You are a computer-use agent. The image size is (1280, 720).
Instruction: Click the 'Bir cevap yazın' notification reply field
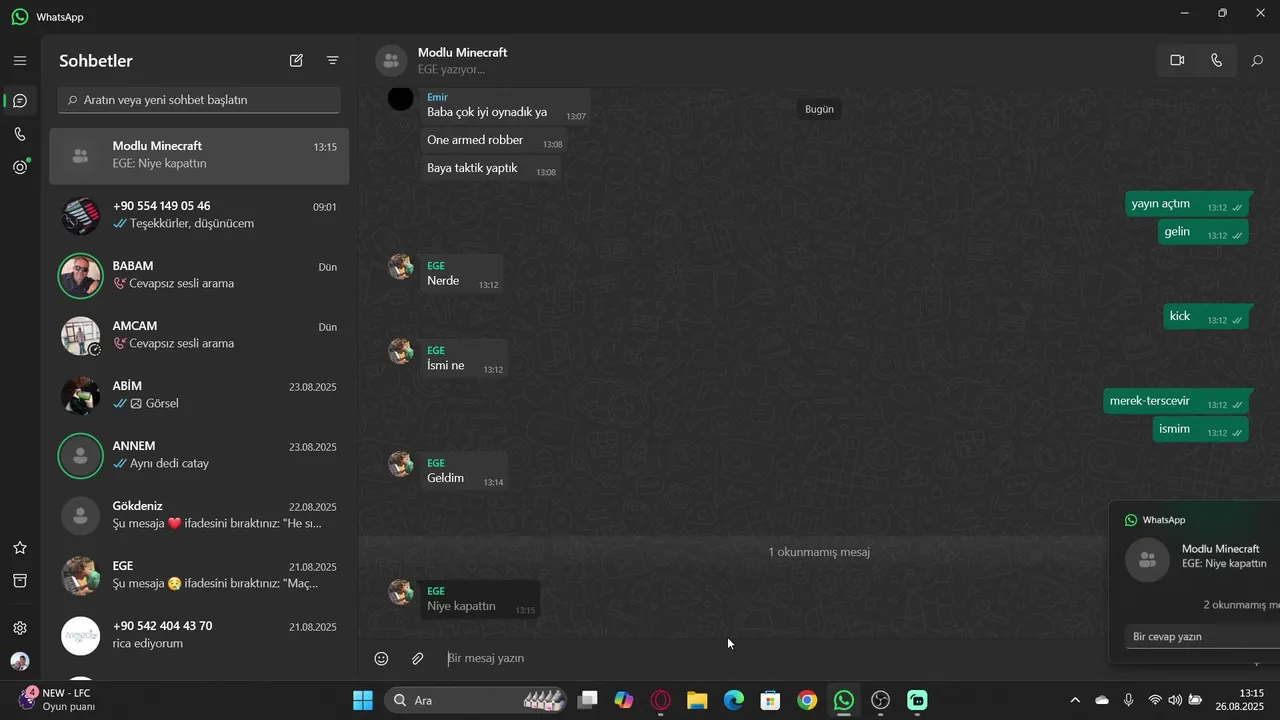(x=1202, y=636)
